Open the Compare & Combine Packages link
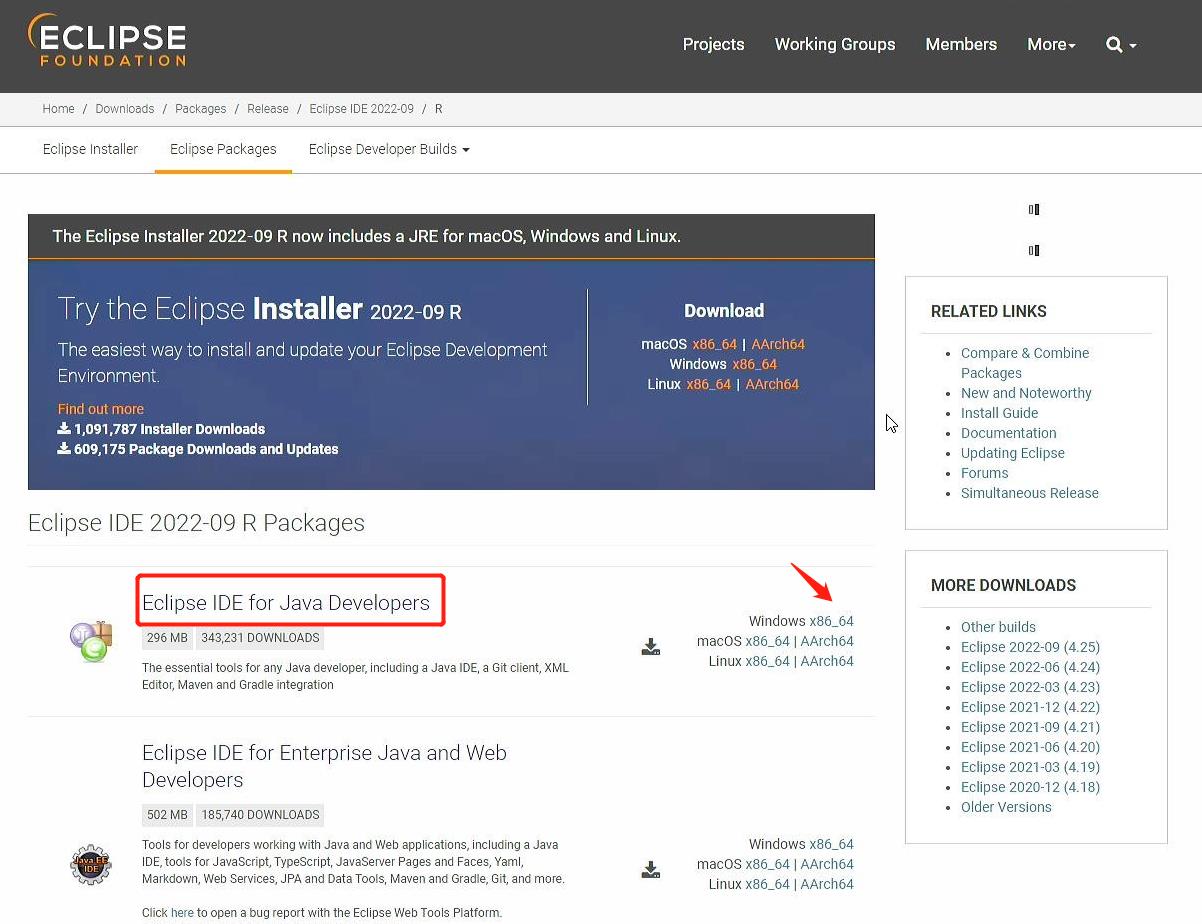This screenshot has height=924, width=1202. (x=1025, y=353)
